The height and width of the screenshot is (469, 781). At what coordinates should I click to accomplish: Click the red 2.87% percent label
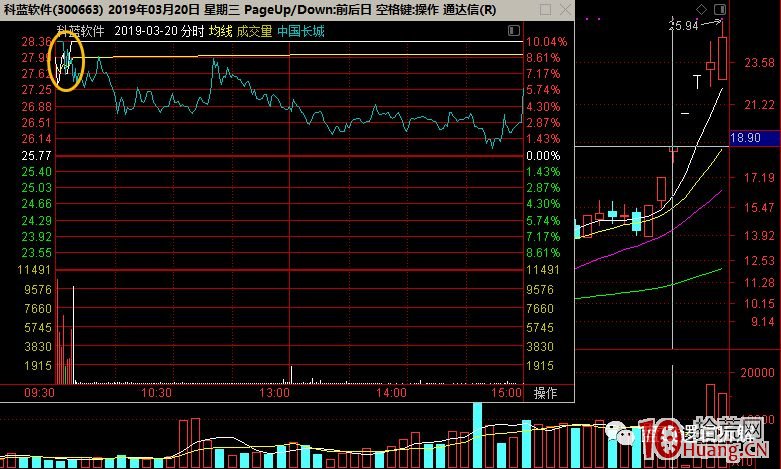coord(543,123)
